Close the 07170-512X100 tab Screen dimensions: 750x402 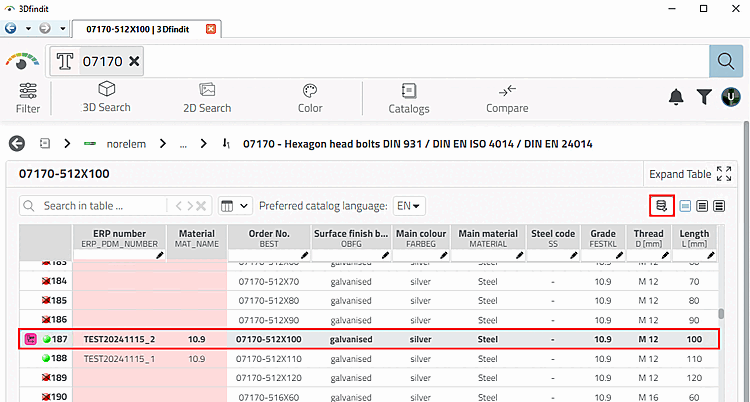210,29
